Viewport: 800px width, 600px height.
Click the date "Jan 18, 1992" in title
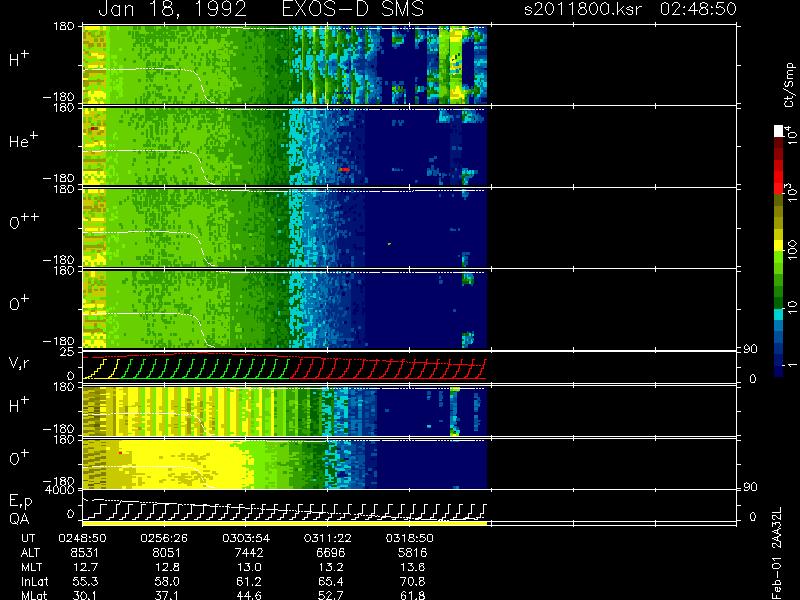(x=172, y=9)
